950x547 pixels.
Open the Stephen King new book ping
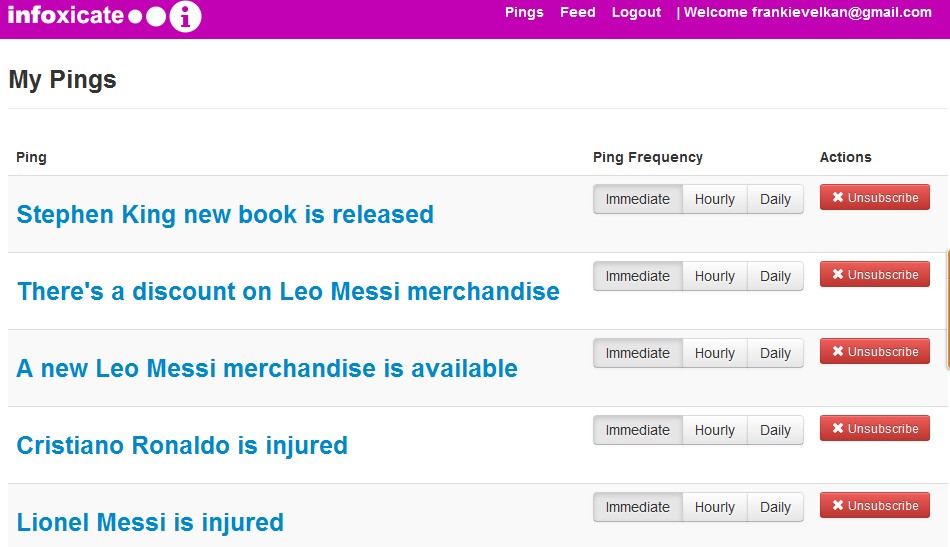coord(225,215)
